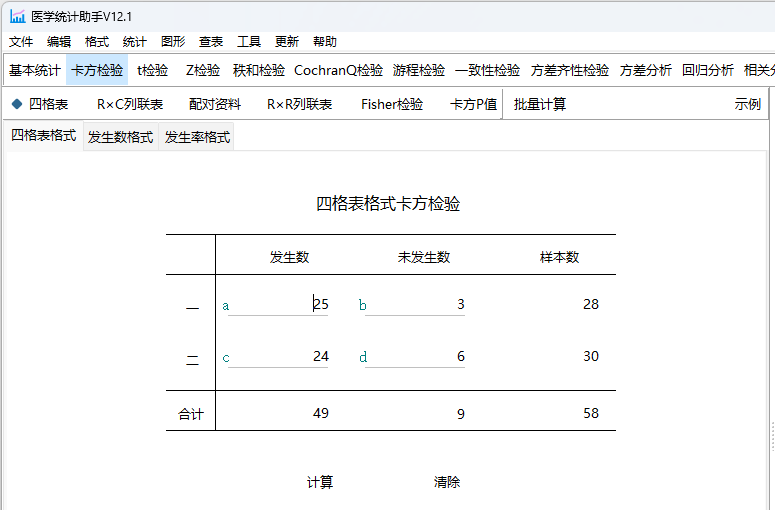Click input field d containing 6
The width and height of the screenshot is (775, 510).
tap(415, 356)
